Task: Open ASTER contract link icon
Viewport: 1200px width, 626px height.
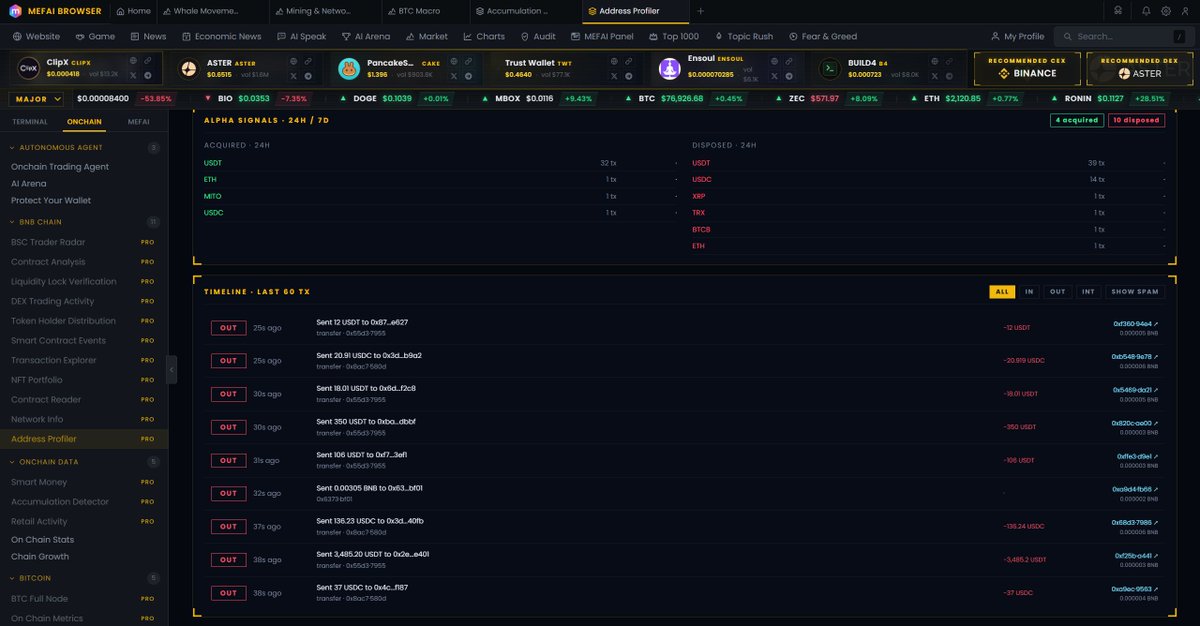Action: coord(307,61)
